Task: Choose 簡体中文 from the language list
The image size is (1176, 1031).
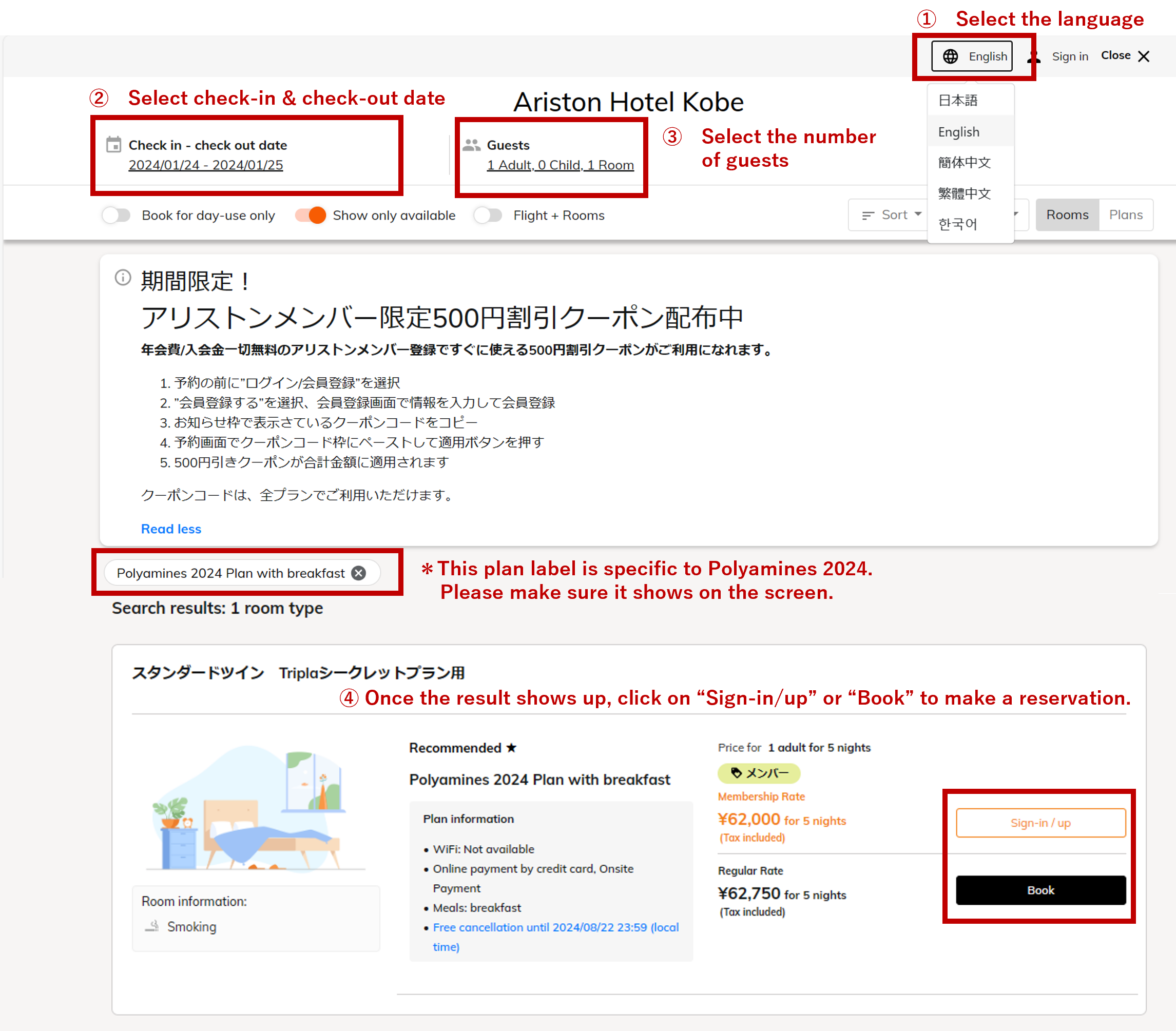Action: [x=971, y=163]
